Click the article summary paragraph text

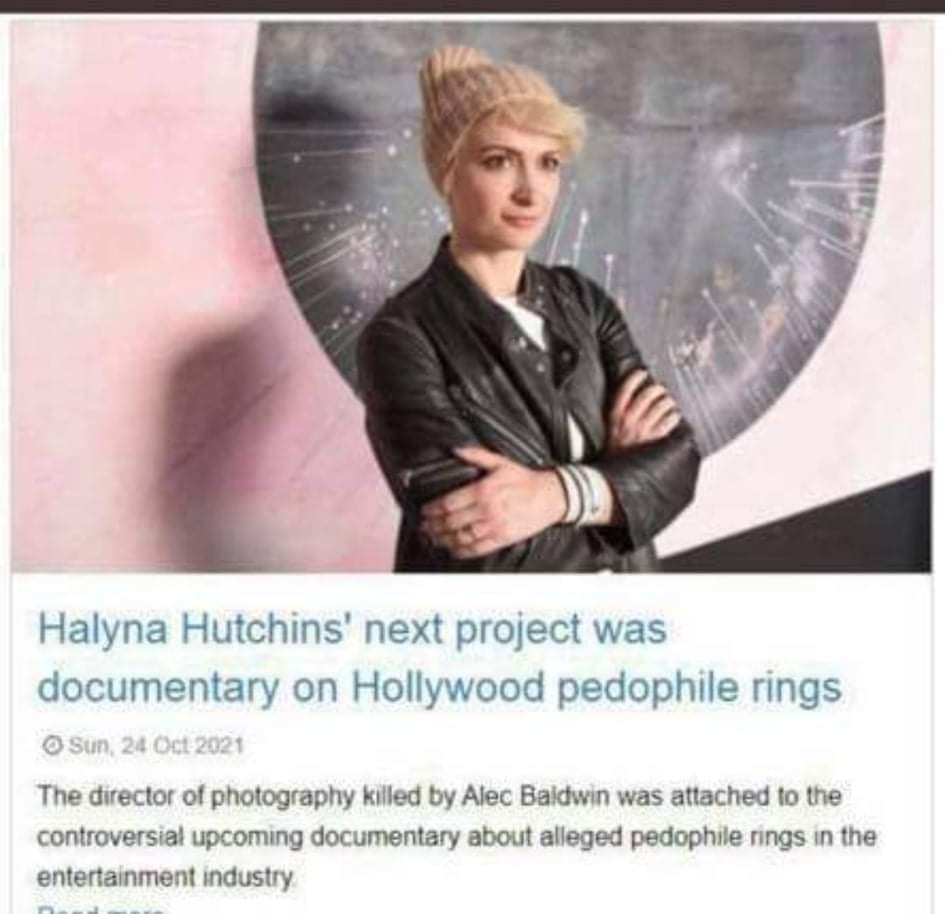pos(456,836)
